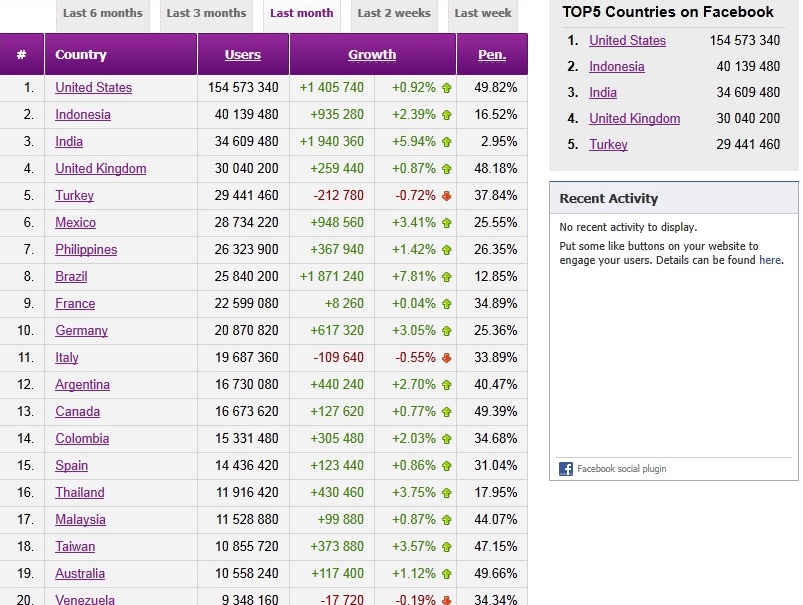Select the Last 3 months tab
The height and width of the screenshot is (605, 803).
coord(206,14)
